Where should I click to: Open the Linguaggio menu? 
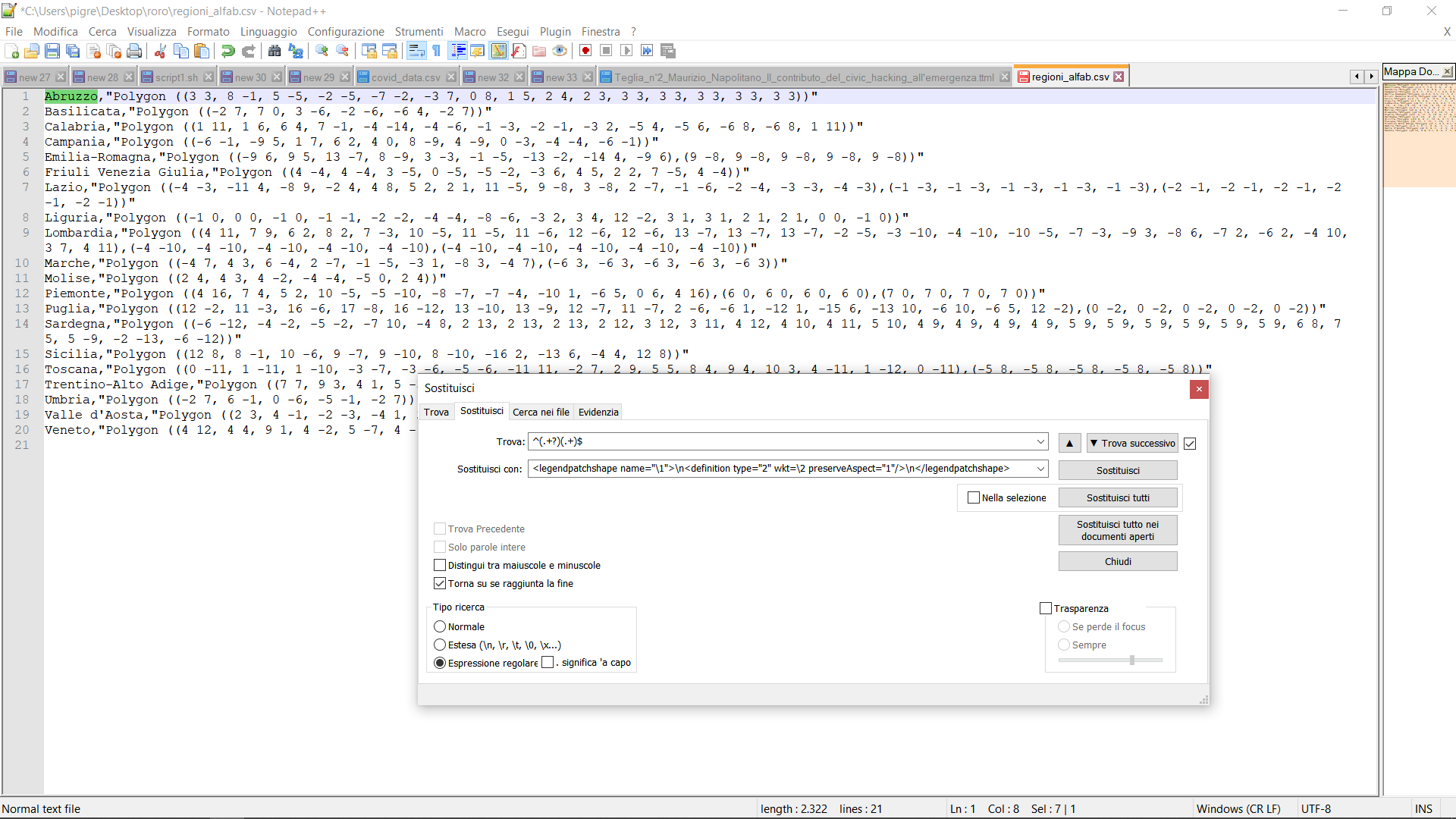[268, 32]
